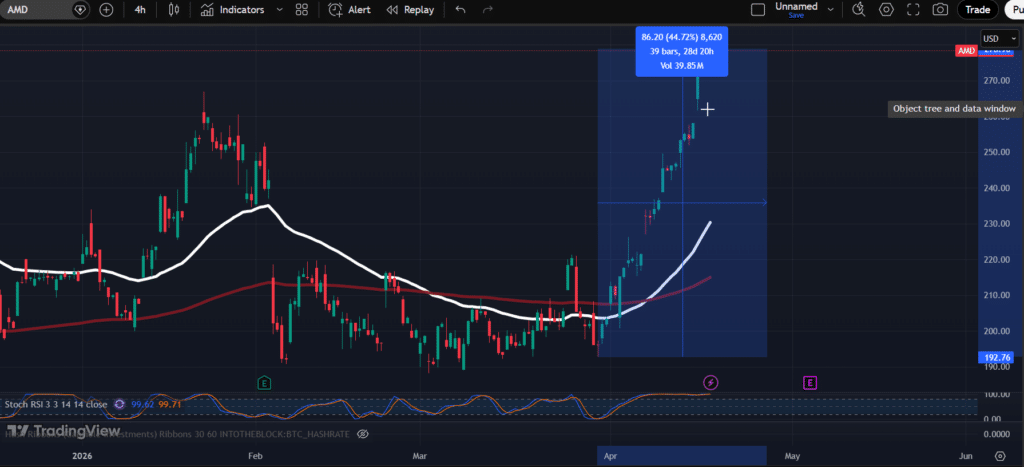This screenshot has height=467, width=1024.
Task: Enter fullscreen mode
Action: click(913, 10)
